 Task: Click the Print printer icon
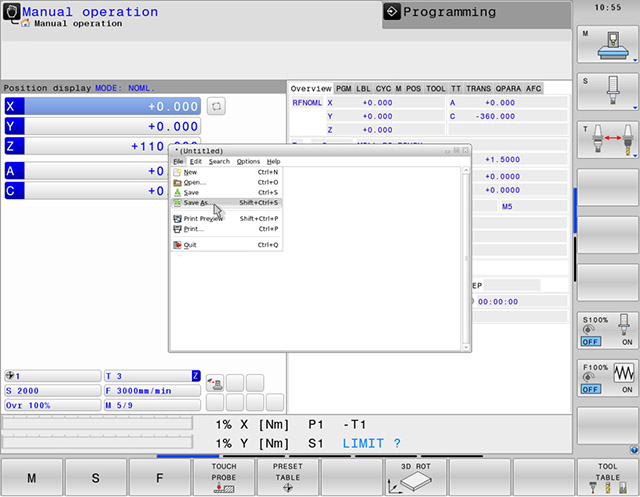click(x=178, y=229)
